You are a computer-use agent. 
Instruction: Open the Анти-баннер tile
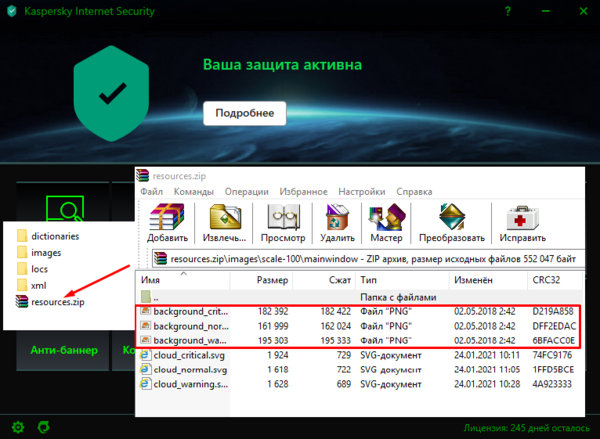coord(64,350)
